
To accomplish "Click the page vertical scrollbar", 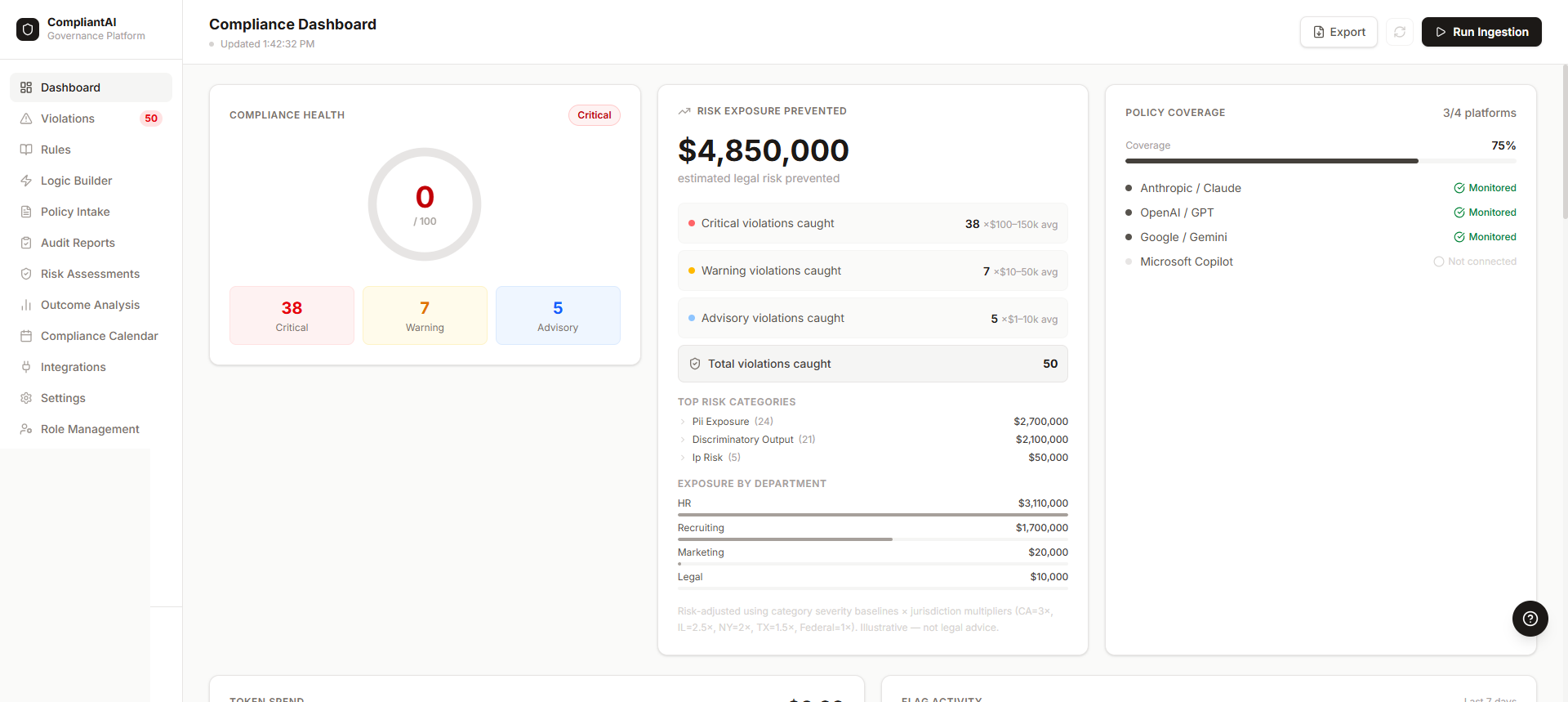I will pos(1565,143).
